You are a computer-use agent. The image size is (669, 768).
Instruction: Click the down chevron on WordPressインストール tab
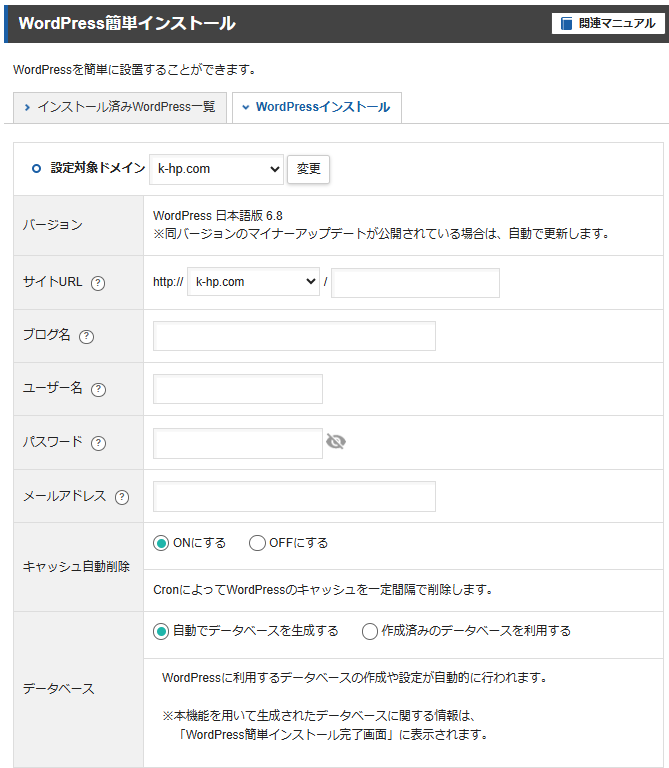pos(245,107)
